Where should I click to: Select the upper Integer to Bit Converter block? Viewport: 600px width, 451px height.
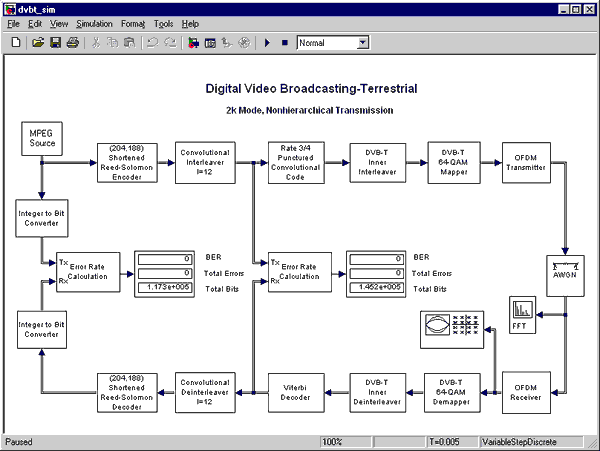point(42,218)
